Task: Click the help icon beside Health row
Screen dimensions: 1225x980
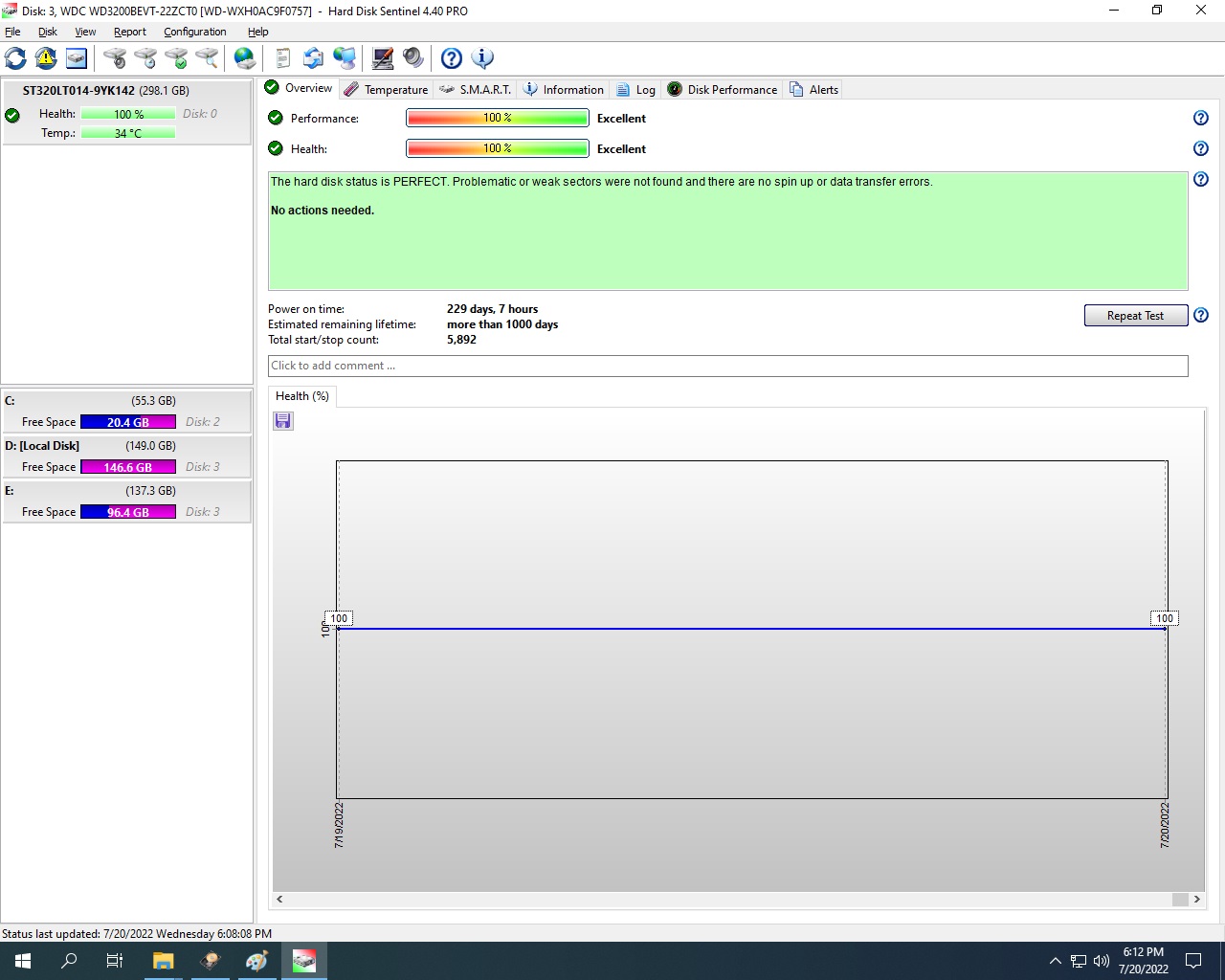Action: (x=1201, y=148)
